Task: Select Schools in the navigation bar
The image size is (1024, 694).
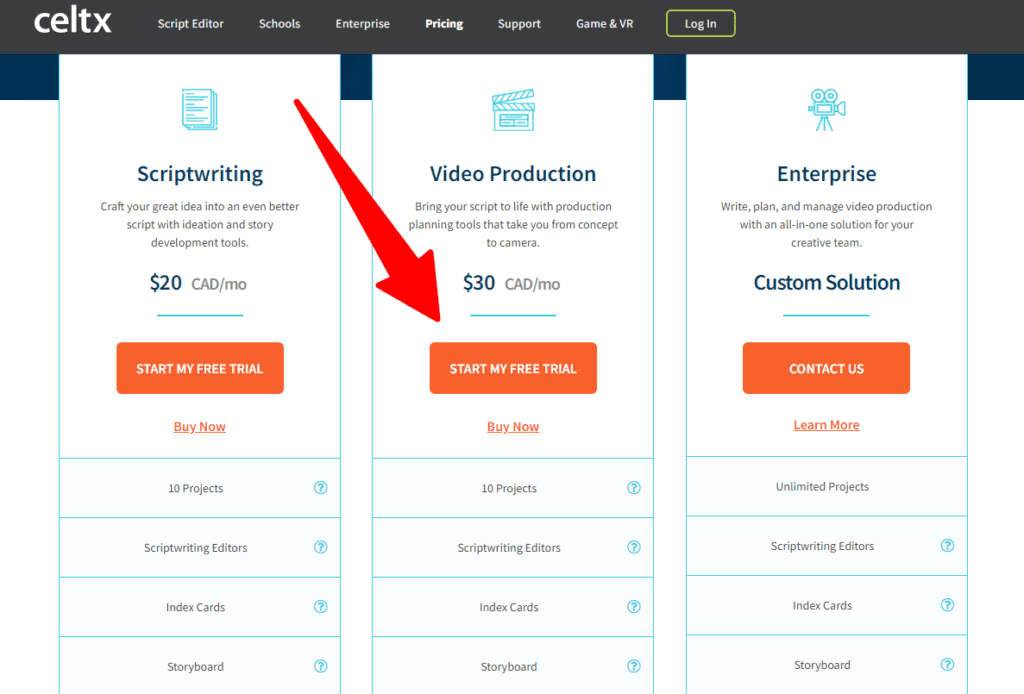Action: (x=279, y=23)
